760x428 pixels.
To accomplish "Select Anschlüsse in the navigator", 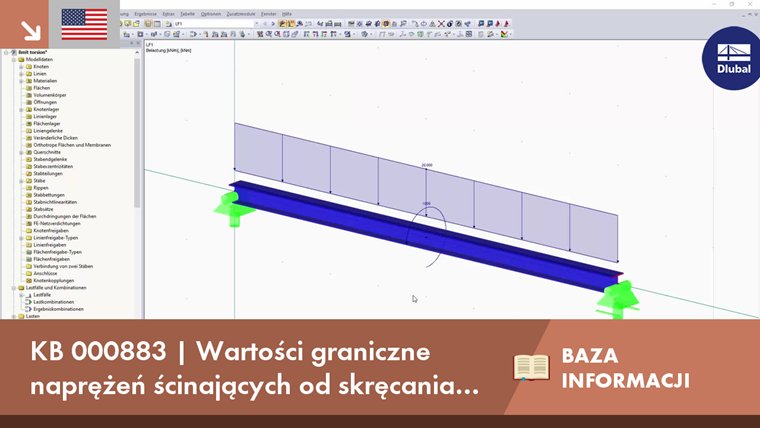I will coord(45,273).
